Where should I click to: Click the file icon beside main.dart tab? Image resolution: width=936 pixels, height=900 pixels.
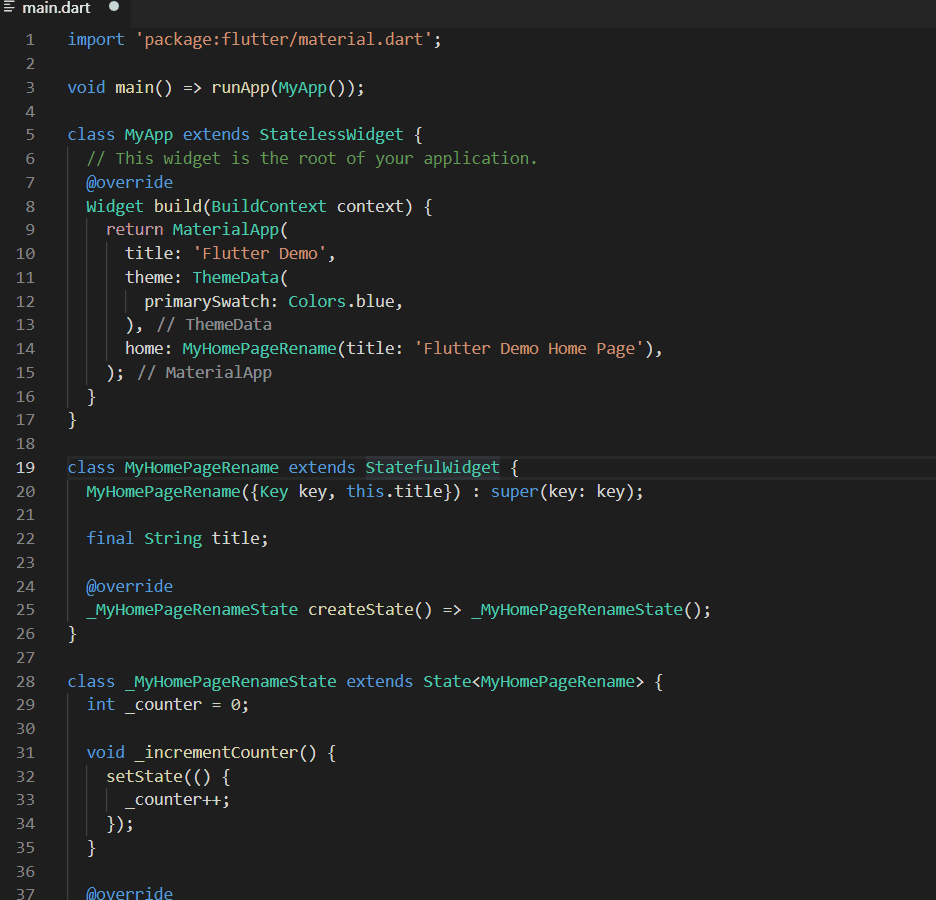10,8
